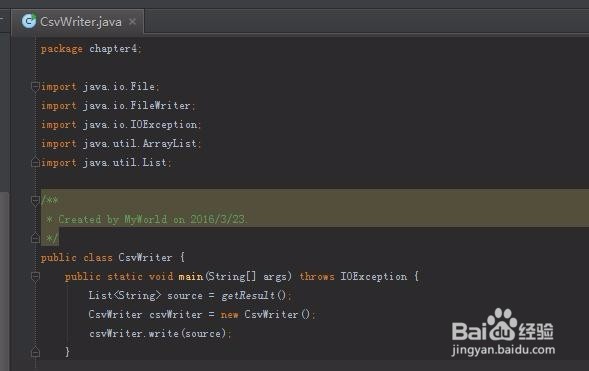Place cursor in 'java.io.FileWriter' import
Viewport: 589px width, 371px height.
point(137,106)
